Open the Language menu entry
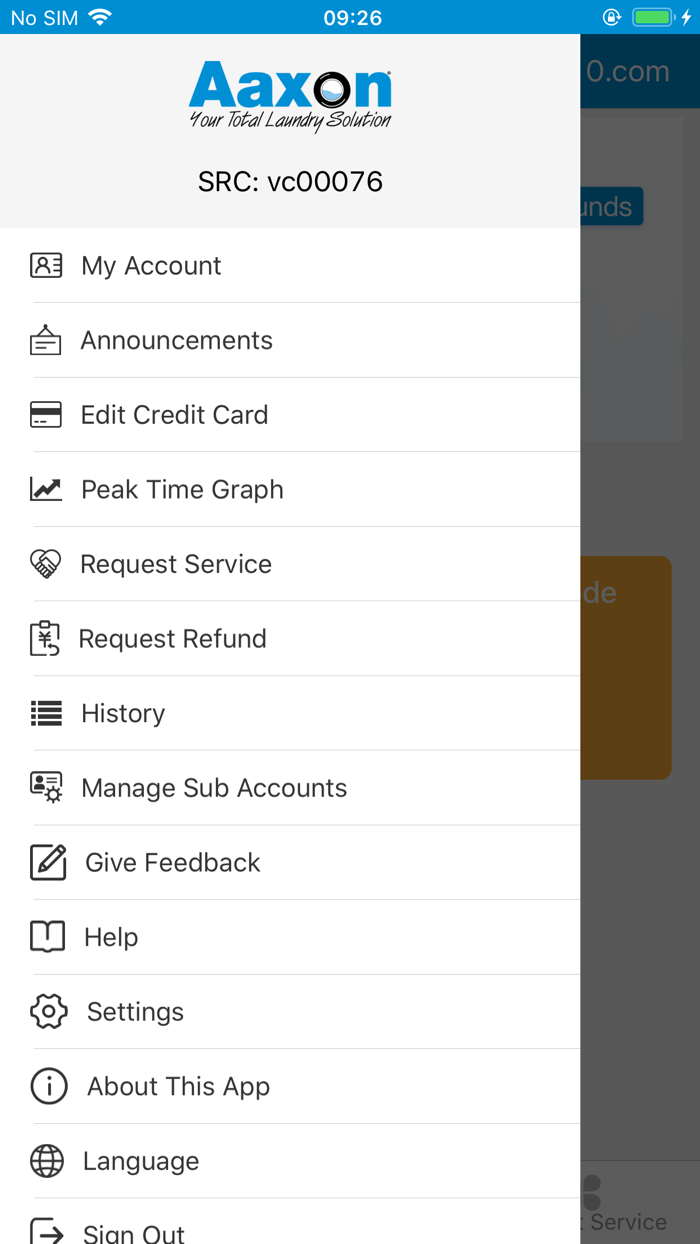 click(140, 1160)
